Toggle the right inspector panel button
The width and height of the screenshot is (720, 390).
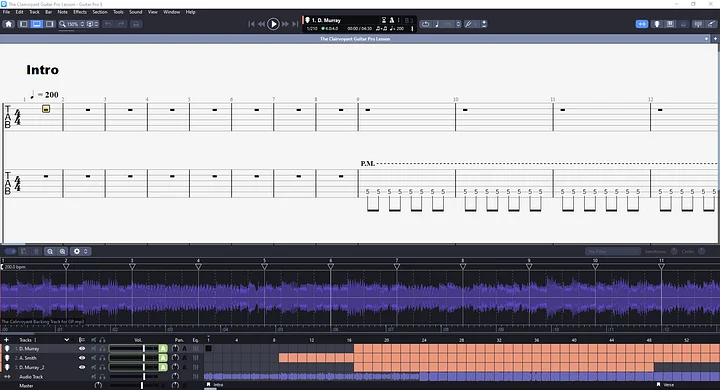50,24
